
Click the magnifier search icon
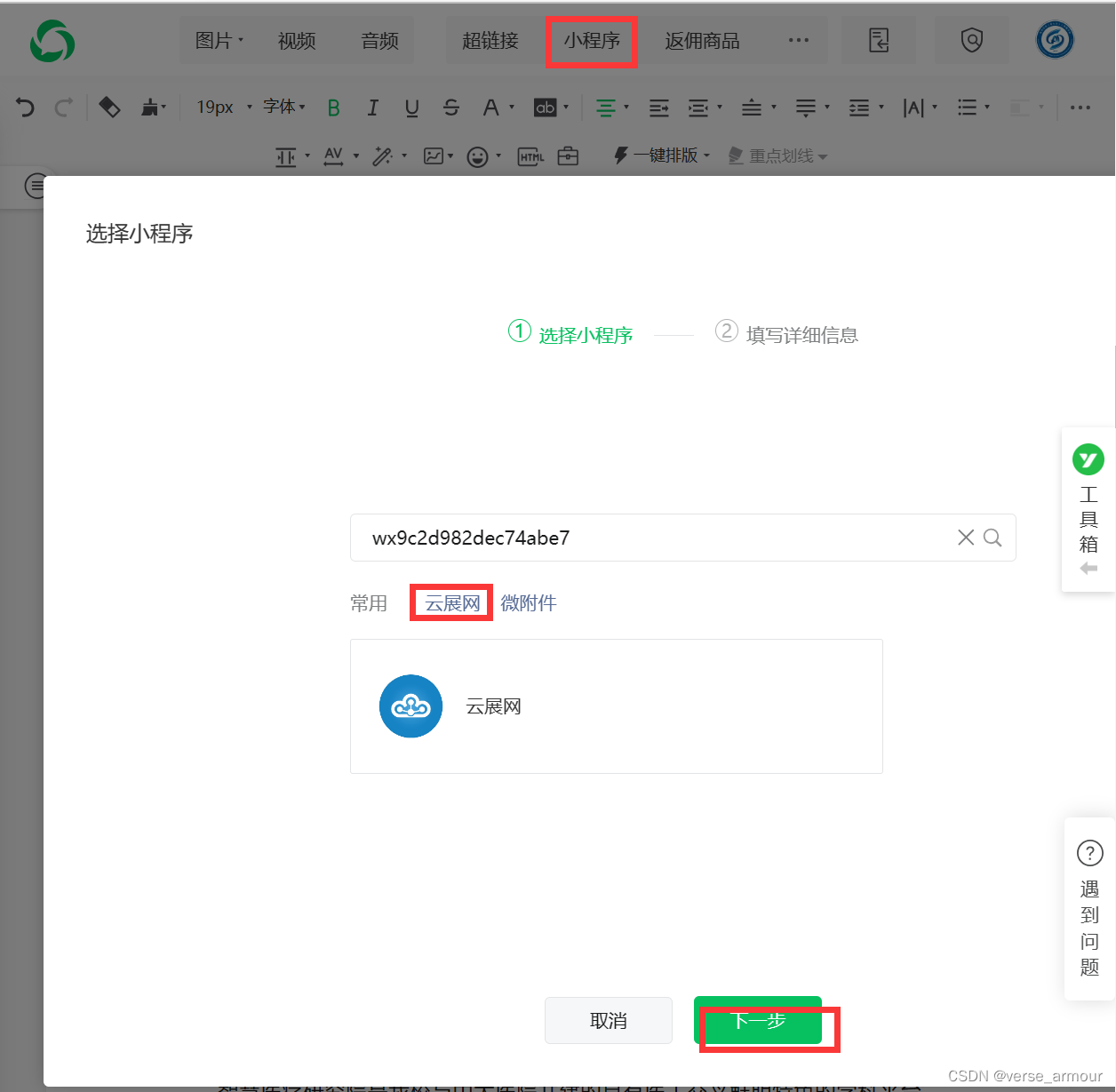point(992,538)
